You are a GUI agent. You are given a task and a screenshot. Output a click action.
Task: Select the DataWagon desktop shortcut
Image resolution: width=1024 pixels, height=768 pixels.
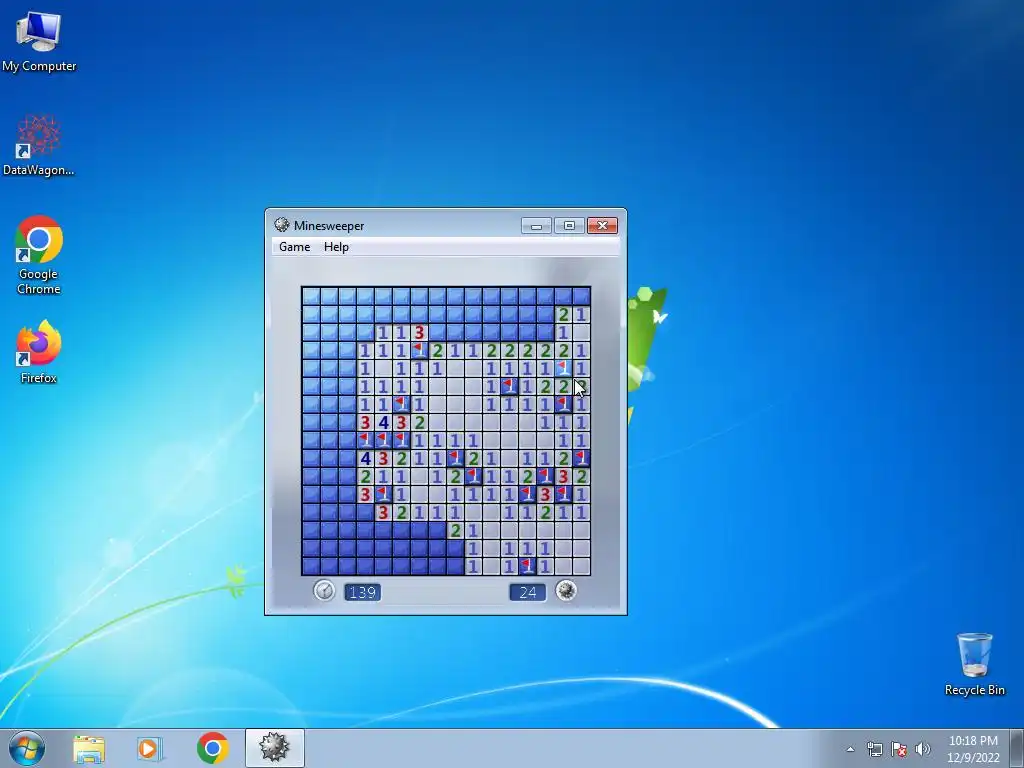click(x=39, y=145)
